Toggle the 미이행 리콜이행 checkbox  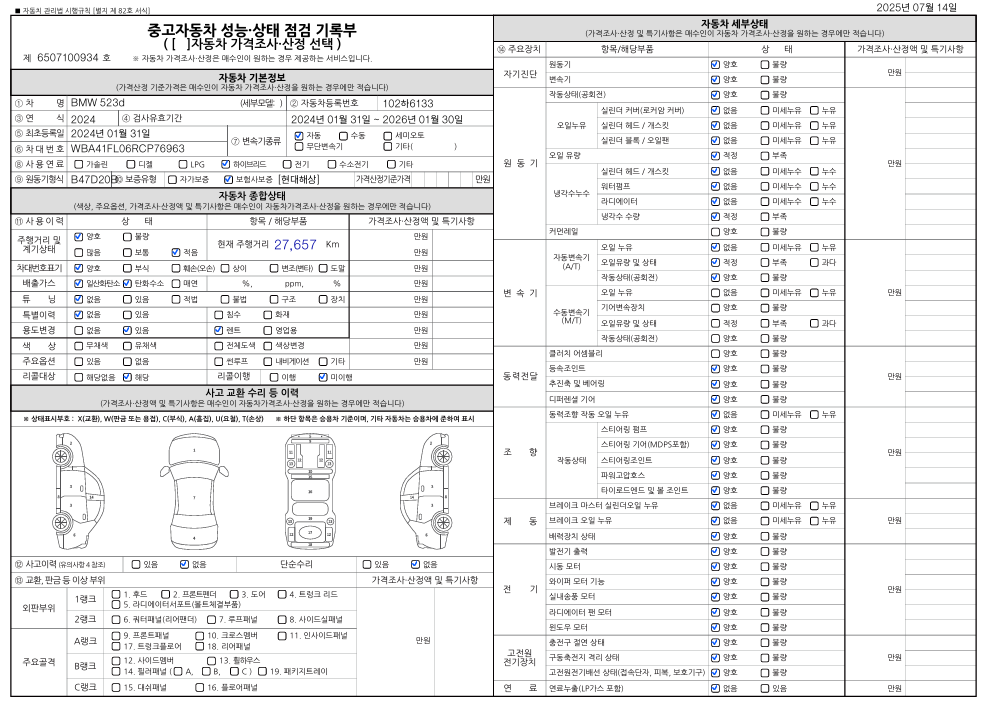pos(324,377)
